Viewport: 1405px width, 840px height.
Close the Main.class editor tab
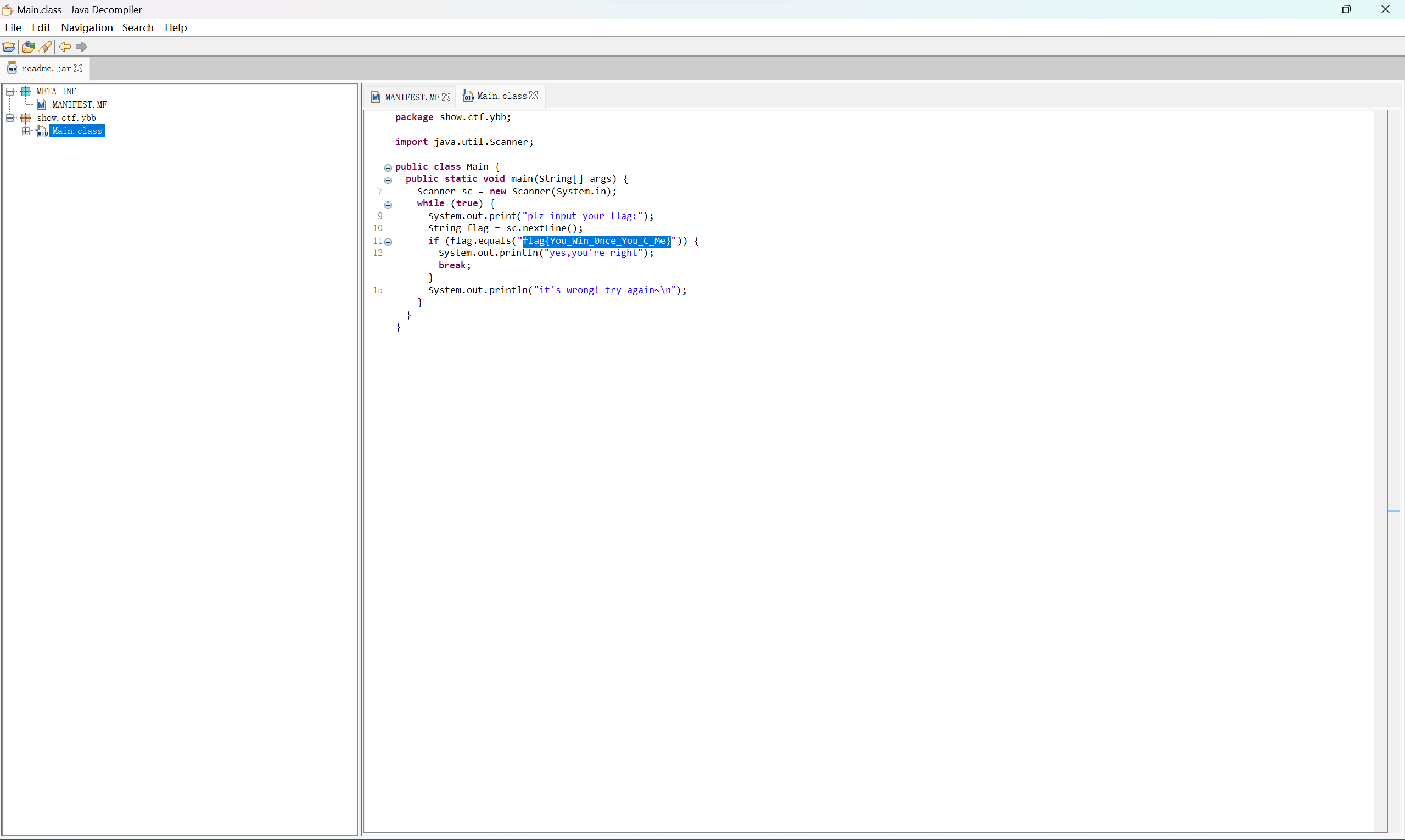[533, 96]
